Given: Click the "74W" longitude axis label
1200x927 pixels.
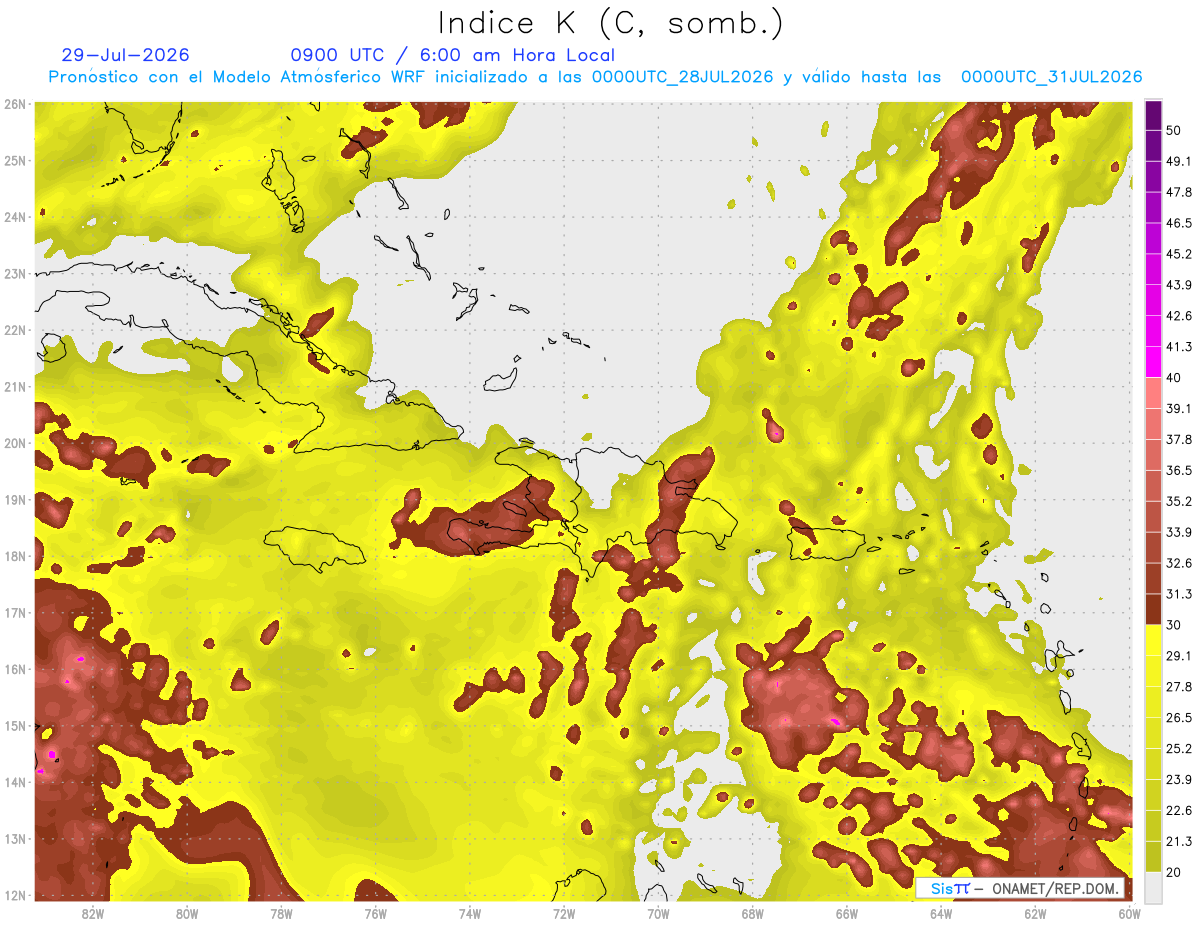Looking at the screenshot, I should click(470, 913).
